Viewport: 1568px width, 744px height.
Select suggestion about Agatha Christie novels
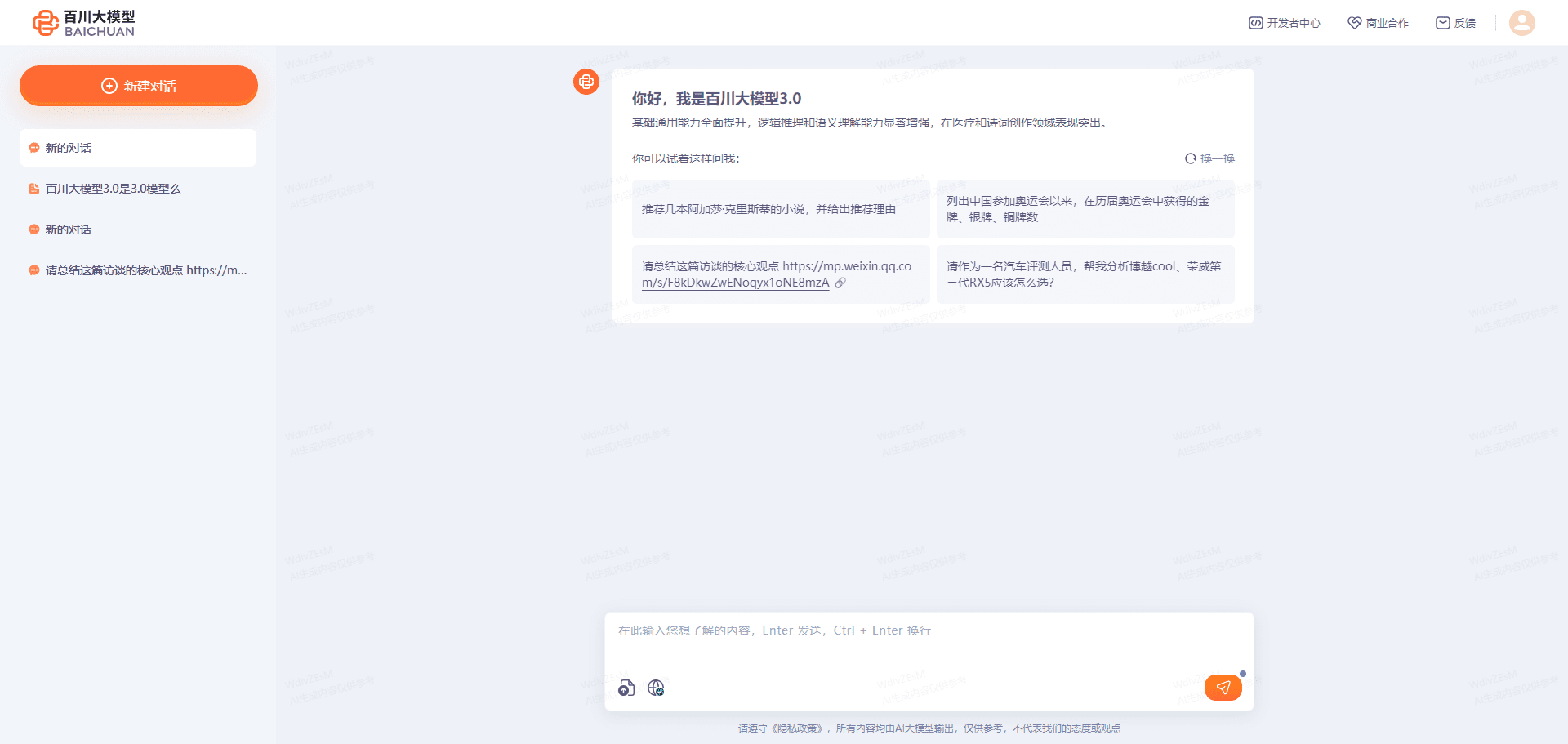[781, 209]
